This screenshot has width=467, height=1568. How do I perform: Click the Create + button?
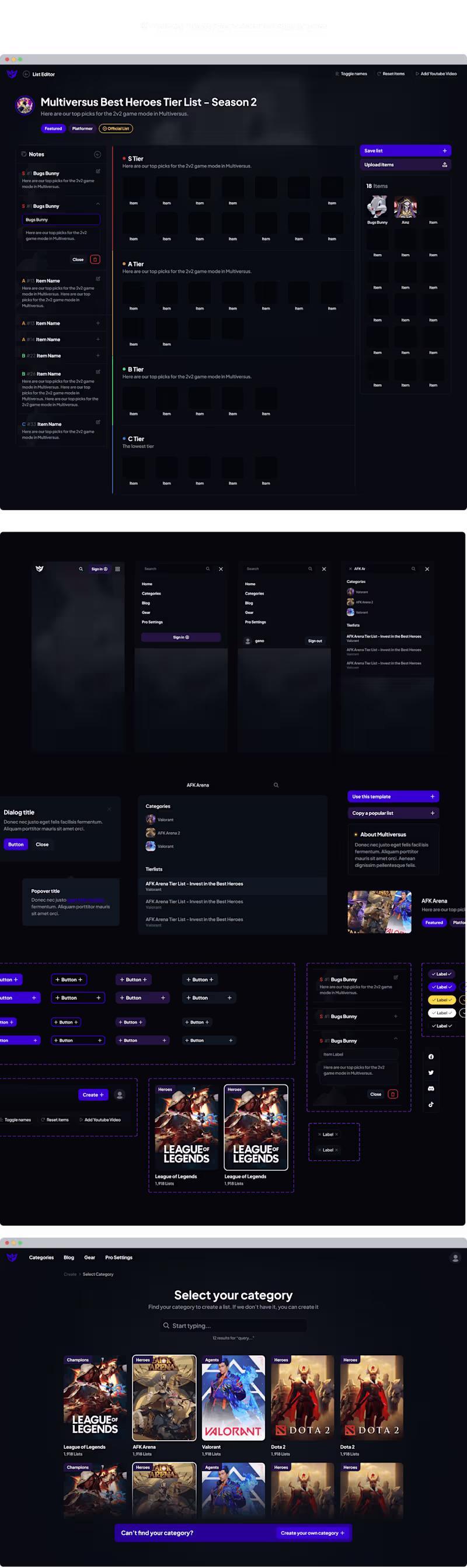[93, 1094]
